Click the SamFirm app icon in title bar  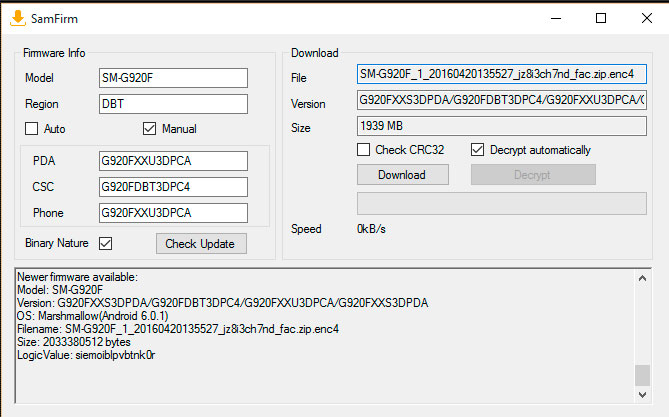tap(17, 18)
